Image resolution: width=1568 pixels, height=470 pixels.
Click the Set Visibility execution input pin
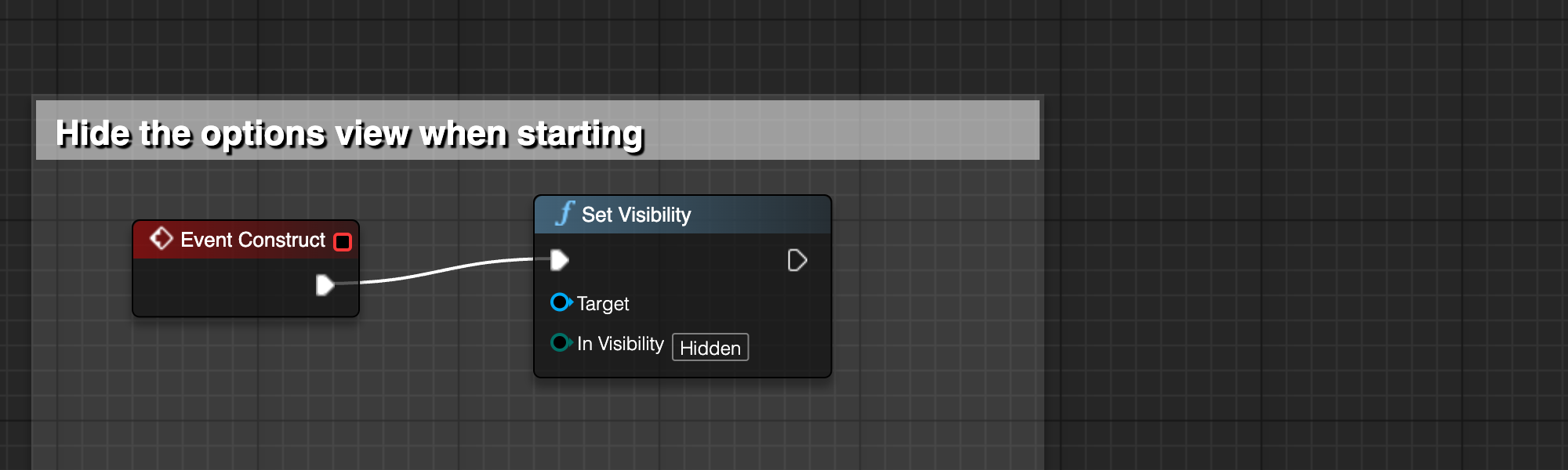click(559, 260)
